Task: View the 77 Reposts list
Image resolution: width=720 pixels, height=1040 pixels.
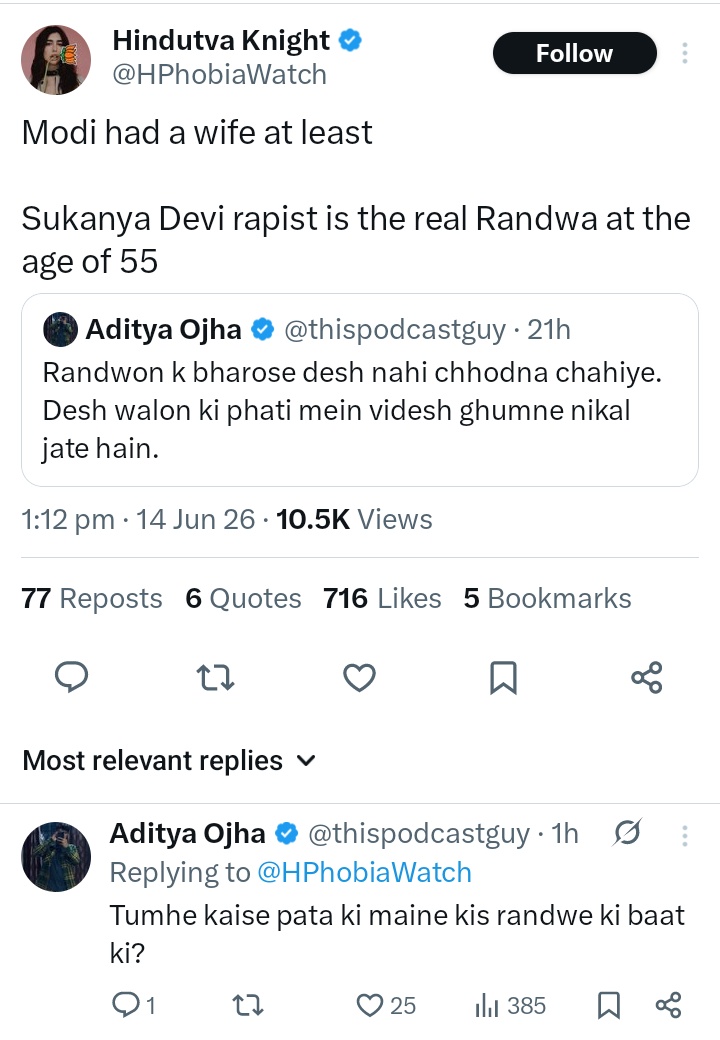Action: (91, 598)
